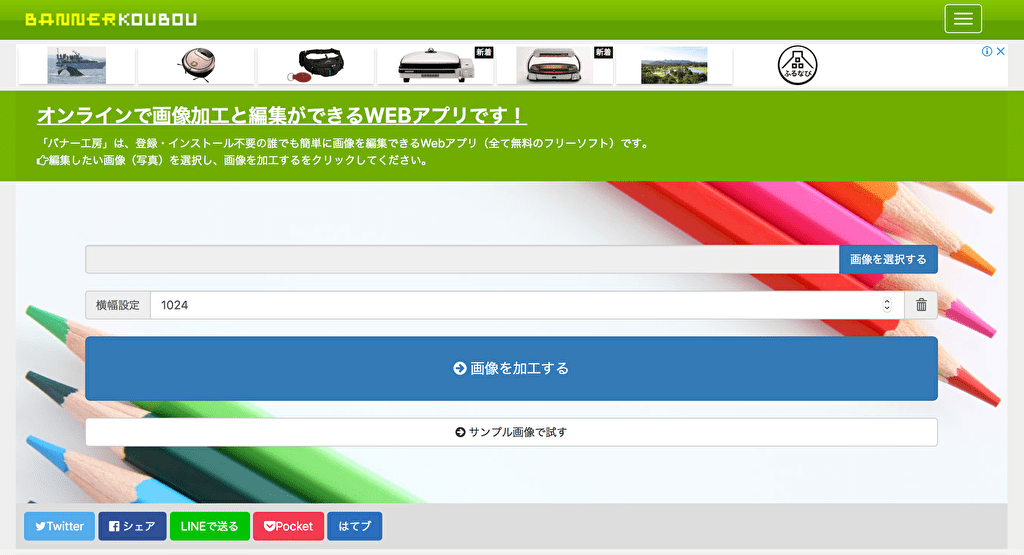Open the hamburger navigation menu
This screenshot has height=555, width=1024.
pos(962,19)
